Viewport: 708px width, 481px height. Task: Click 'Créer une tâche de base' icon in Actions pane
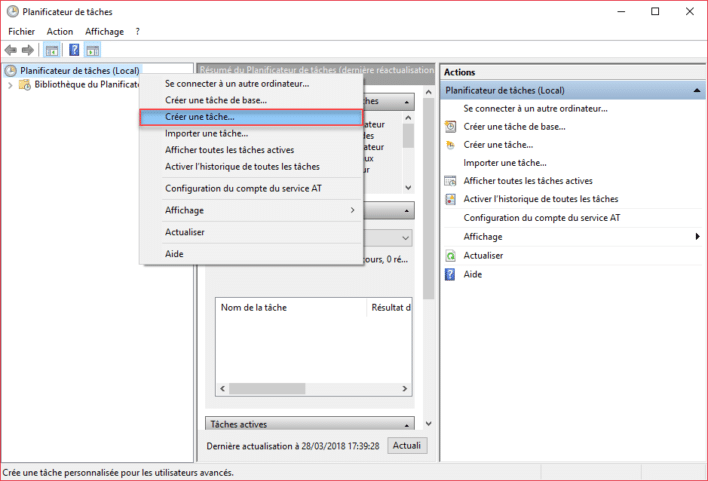(x=451, y=126)
